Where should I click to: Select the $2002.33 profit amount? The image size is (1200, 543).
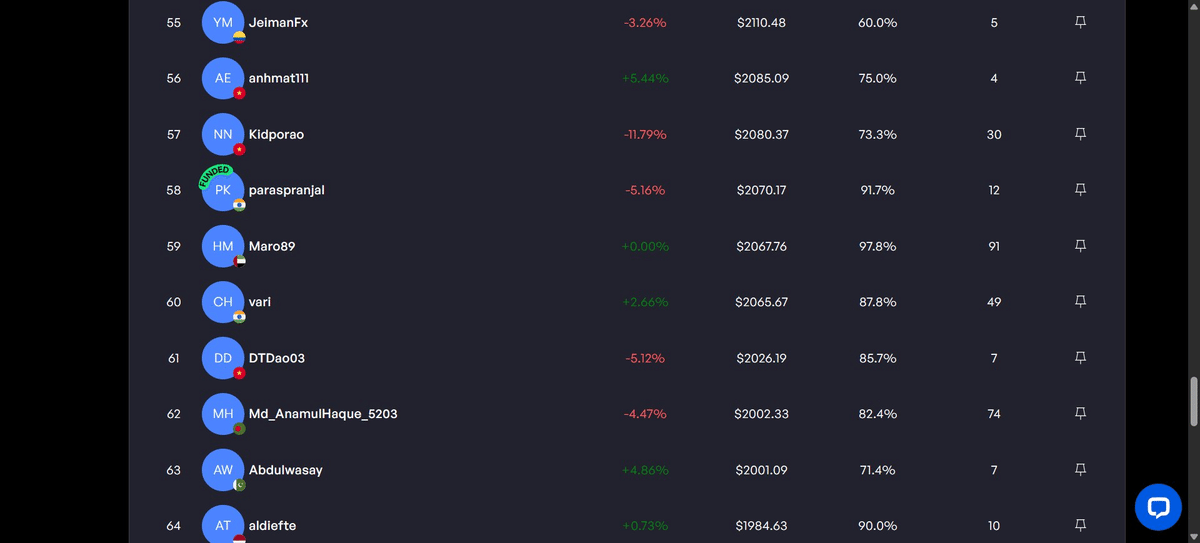click(761, 414)
